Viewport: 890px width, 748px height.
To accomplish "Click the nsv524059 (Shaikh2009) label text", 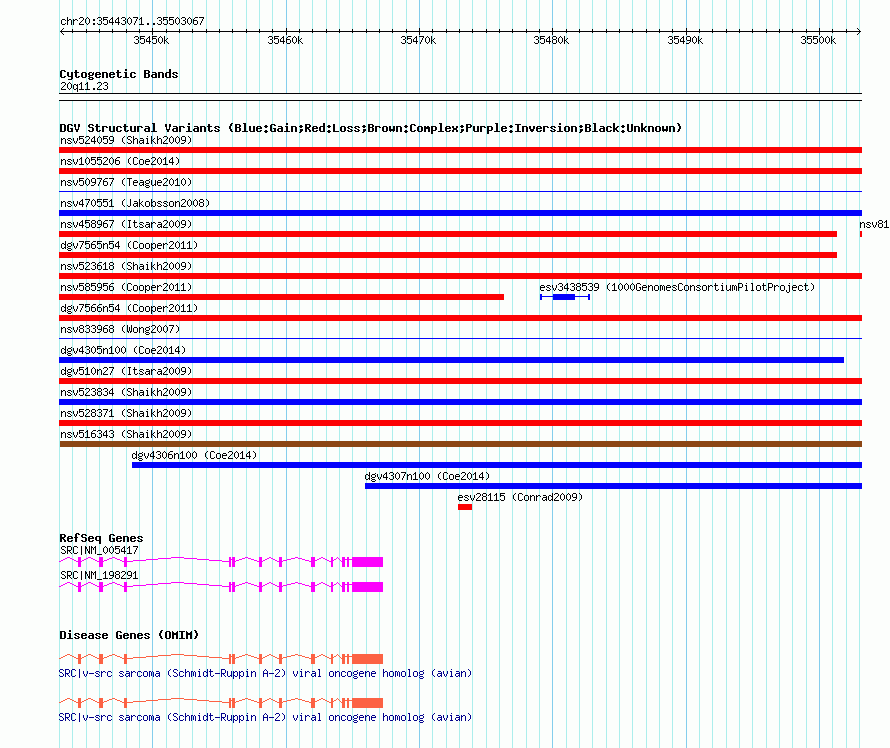I will click(x=126, y=140).
